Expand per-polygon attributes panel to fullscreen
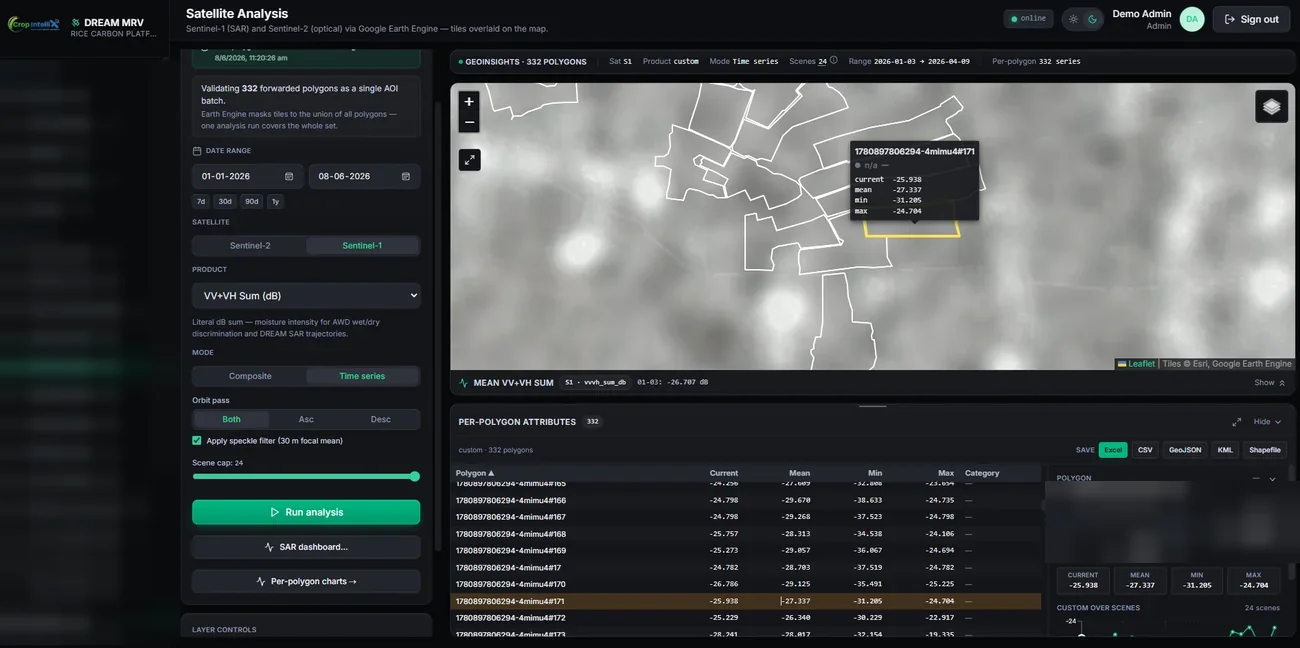 (x=1237, y=422)
